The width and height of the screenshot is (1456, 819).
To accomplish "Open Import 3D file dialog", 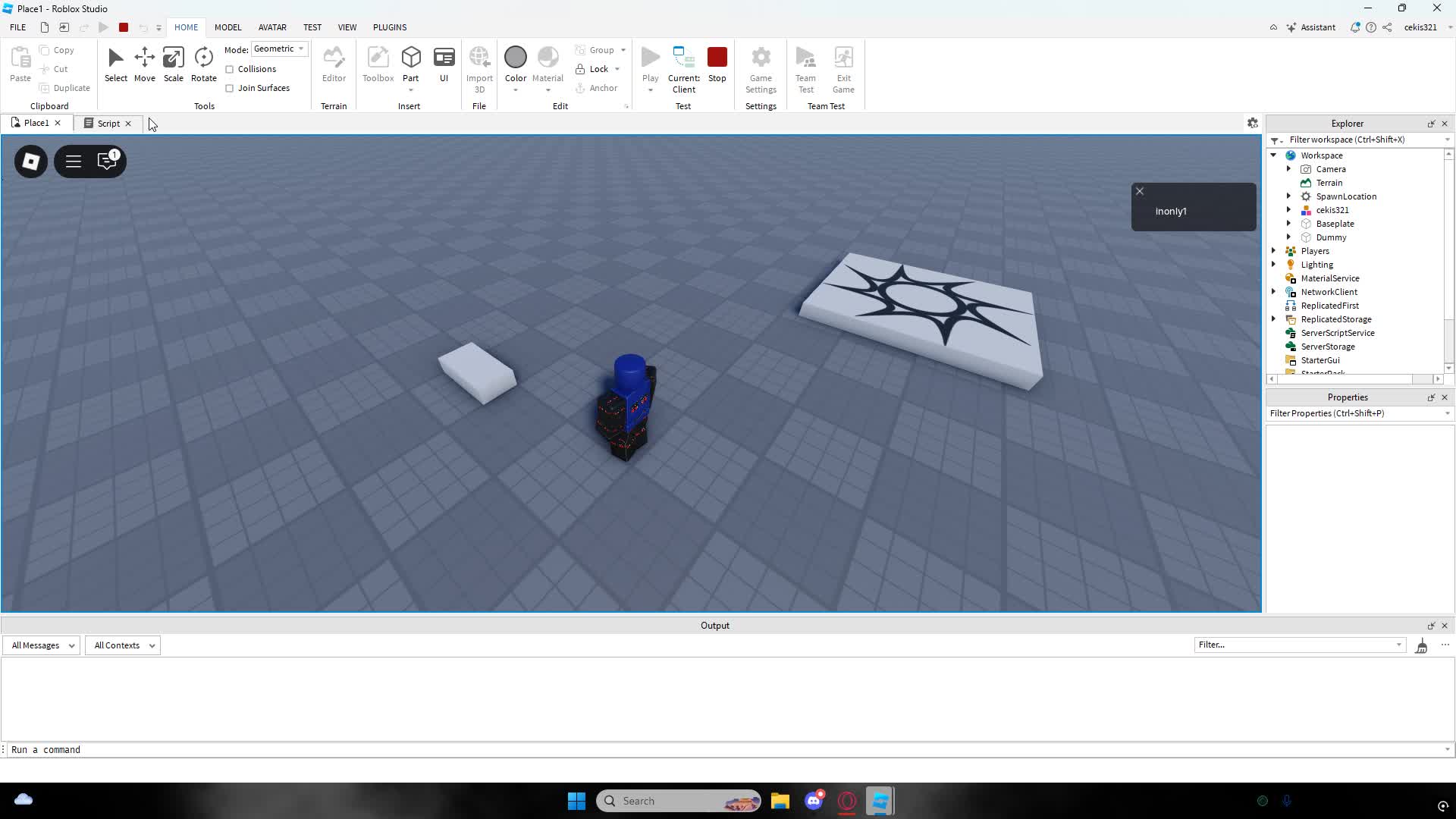I will point(479,69).
